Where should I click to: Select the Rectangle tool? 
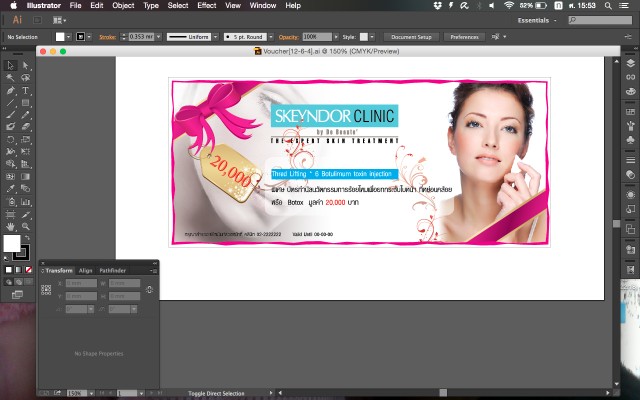(x=26, y=102)
